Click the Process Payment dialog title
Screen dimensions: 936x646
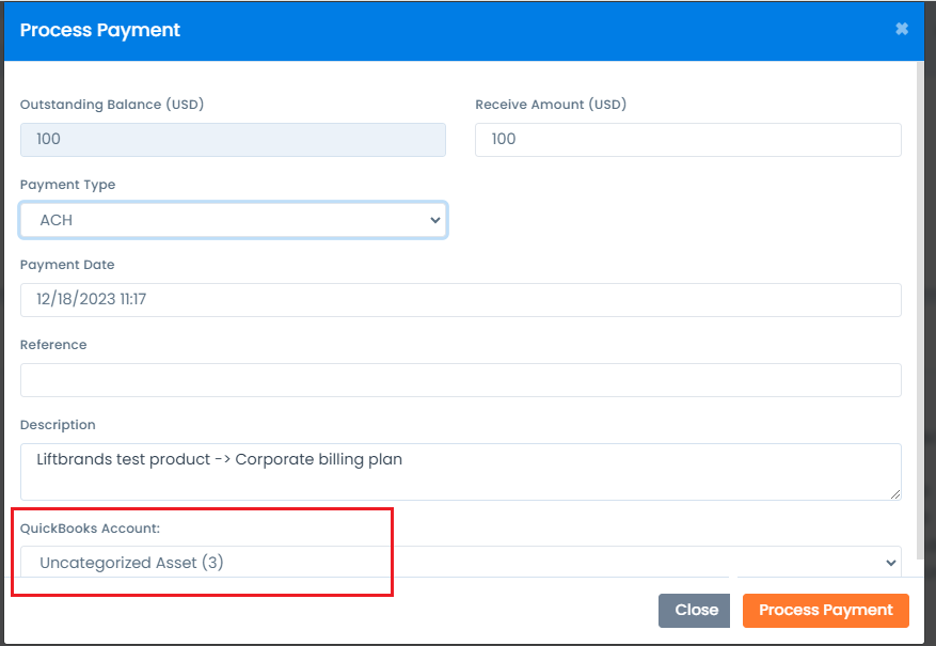pyautogui.click(x=100, y=30)
